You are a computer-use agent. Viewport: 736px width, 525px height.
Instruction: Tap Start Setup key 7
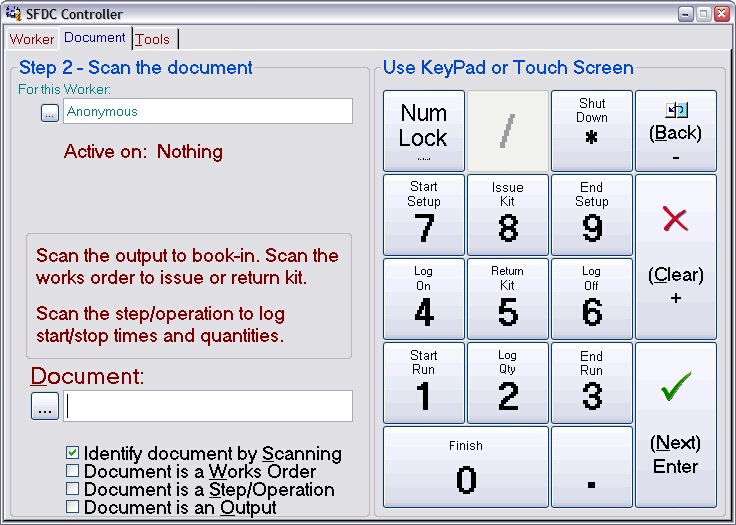click(424, 215)
